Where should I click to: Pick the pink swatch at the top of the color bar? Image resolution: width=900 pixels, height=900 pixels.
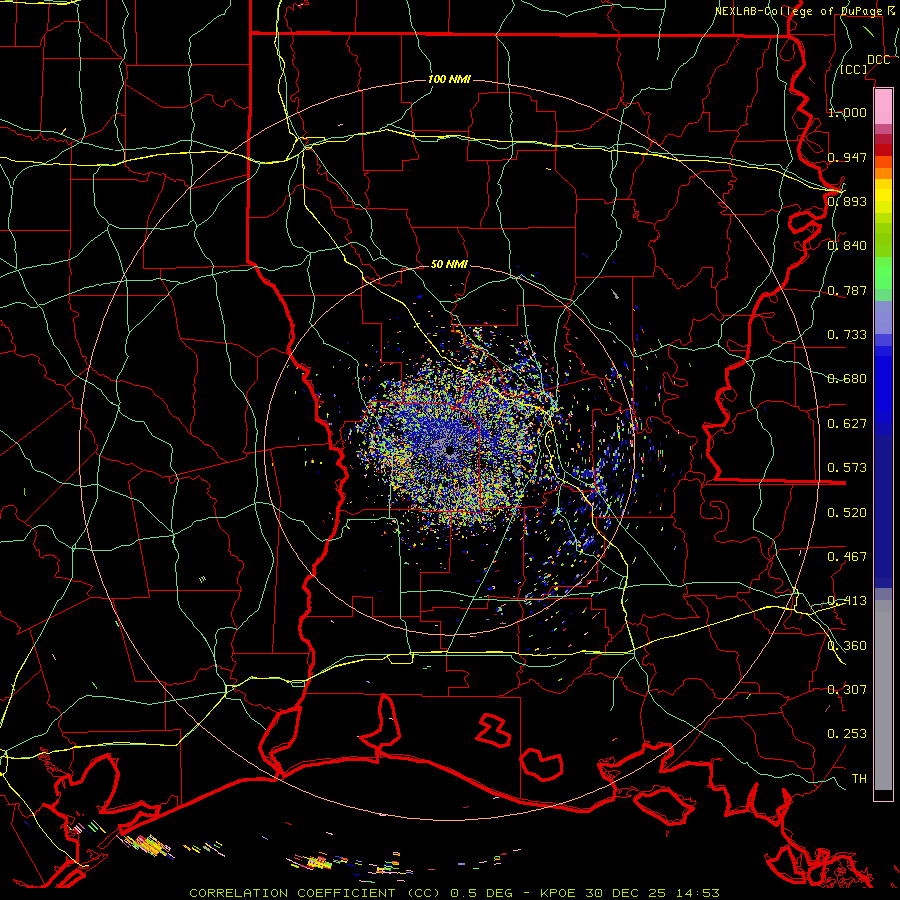[883, 106]
